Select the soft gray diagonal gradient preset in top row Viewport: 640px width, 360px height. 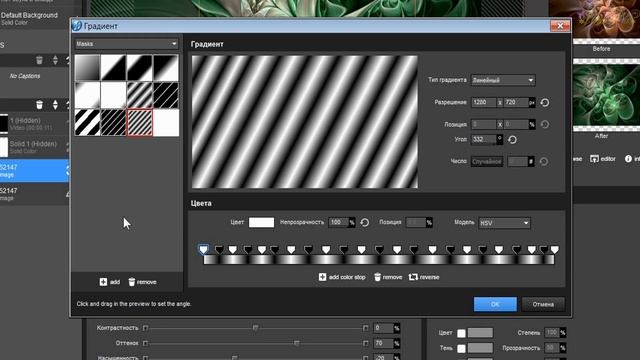click(x=87, y=68)
